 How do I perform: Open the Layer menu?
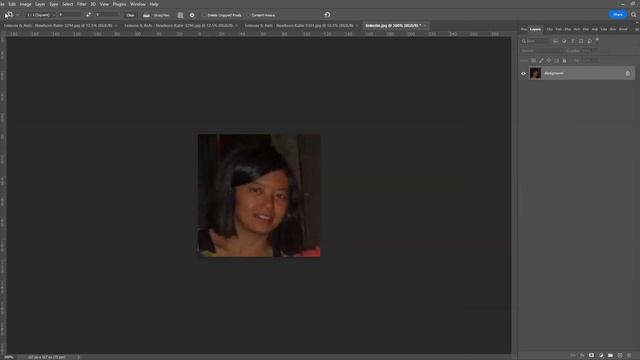[40, 4]
